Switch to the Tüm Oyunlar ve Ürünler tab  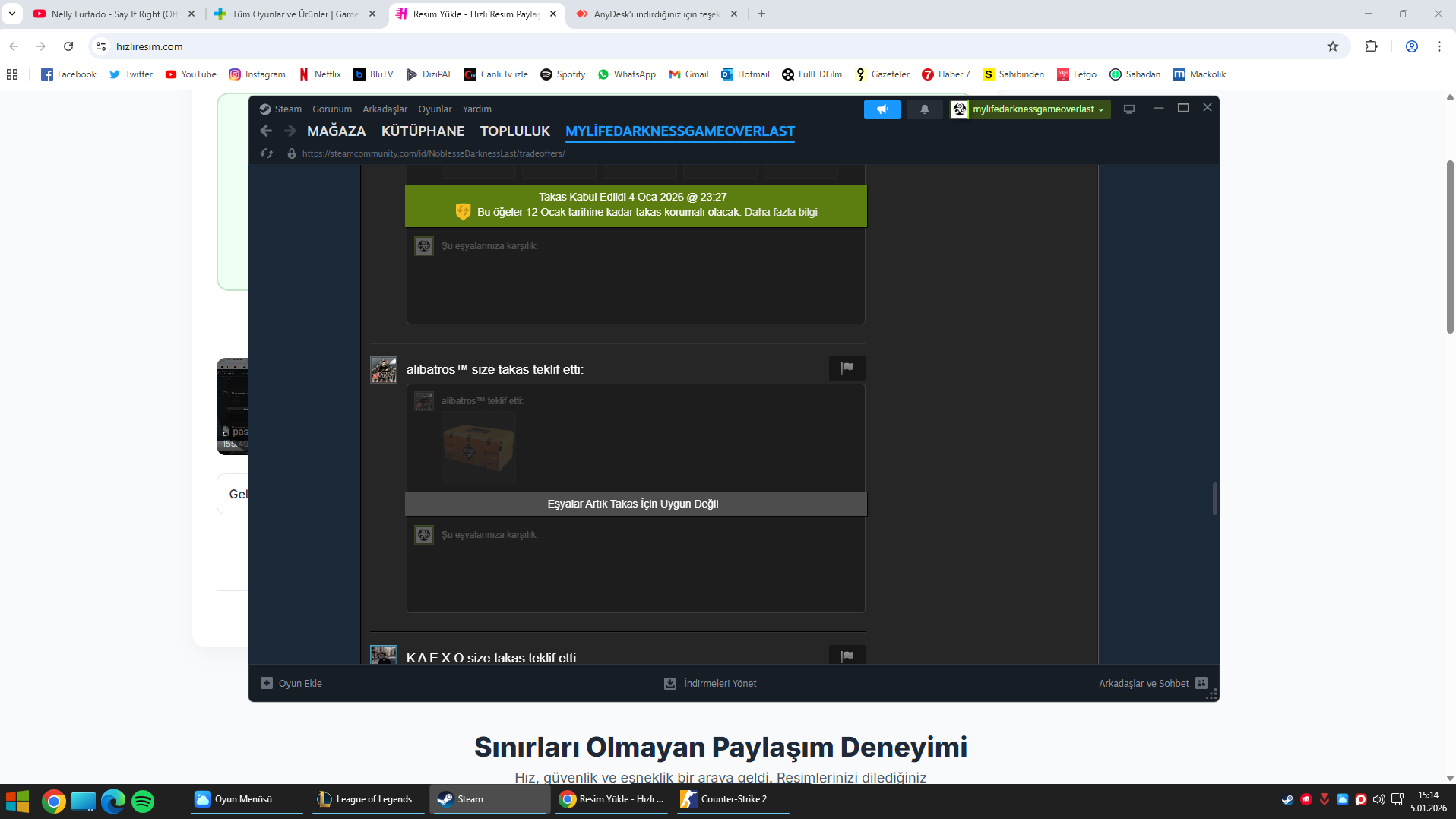[x=295, y=14]
